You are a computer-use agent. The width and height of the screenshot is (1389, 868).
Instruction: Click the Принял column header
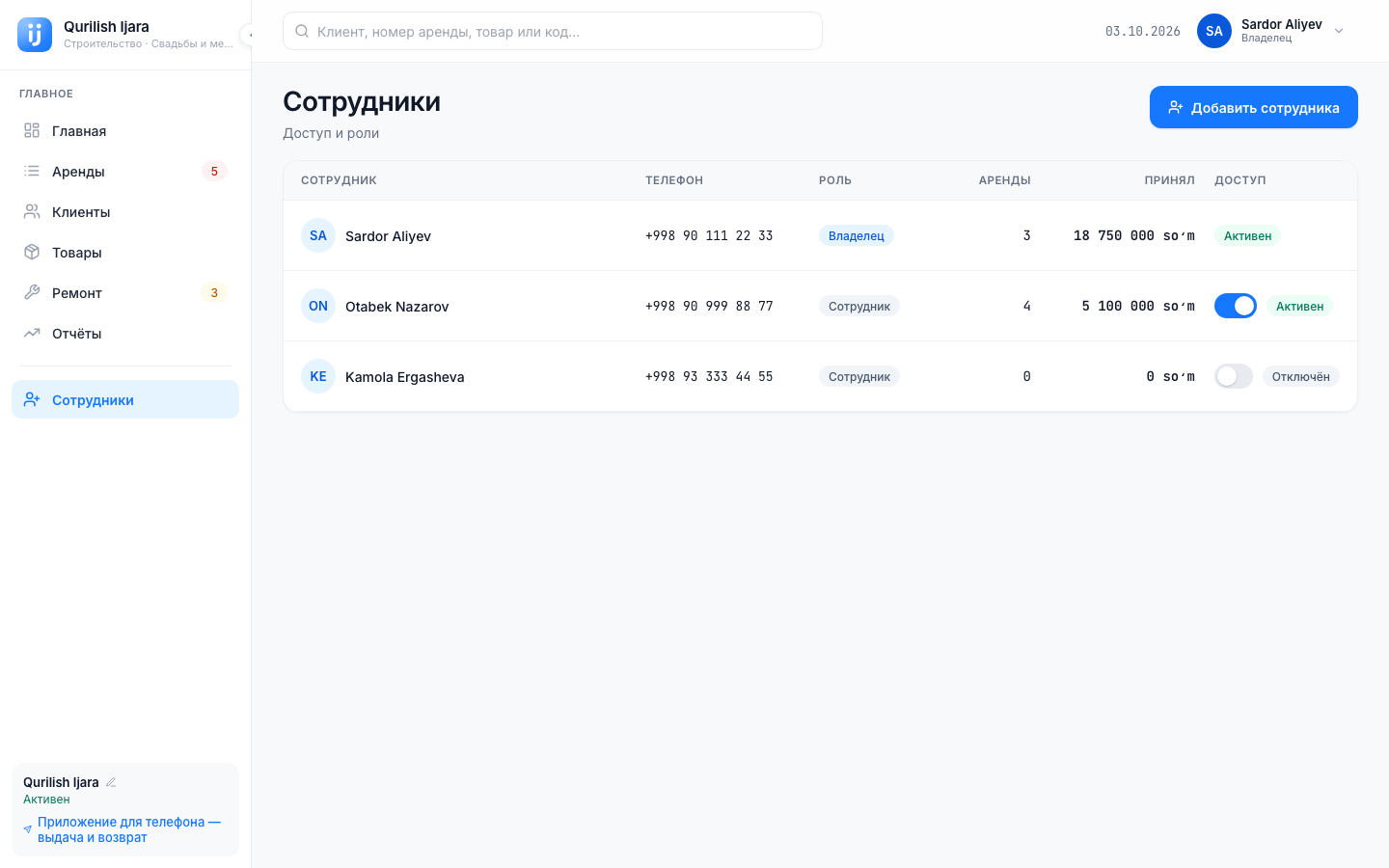tap(1170, 180)
